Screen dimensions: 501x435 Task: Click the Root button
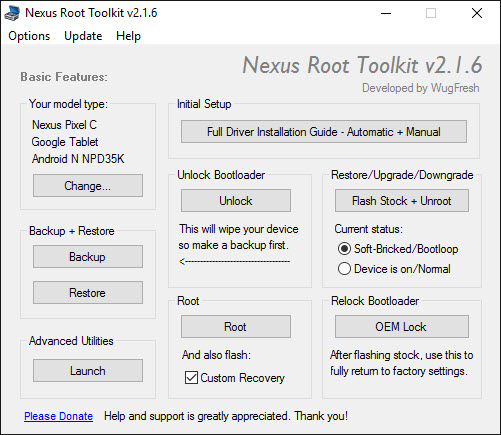coord(236,327)
